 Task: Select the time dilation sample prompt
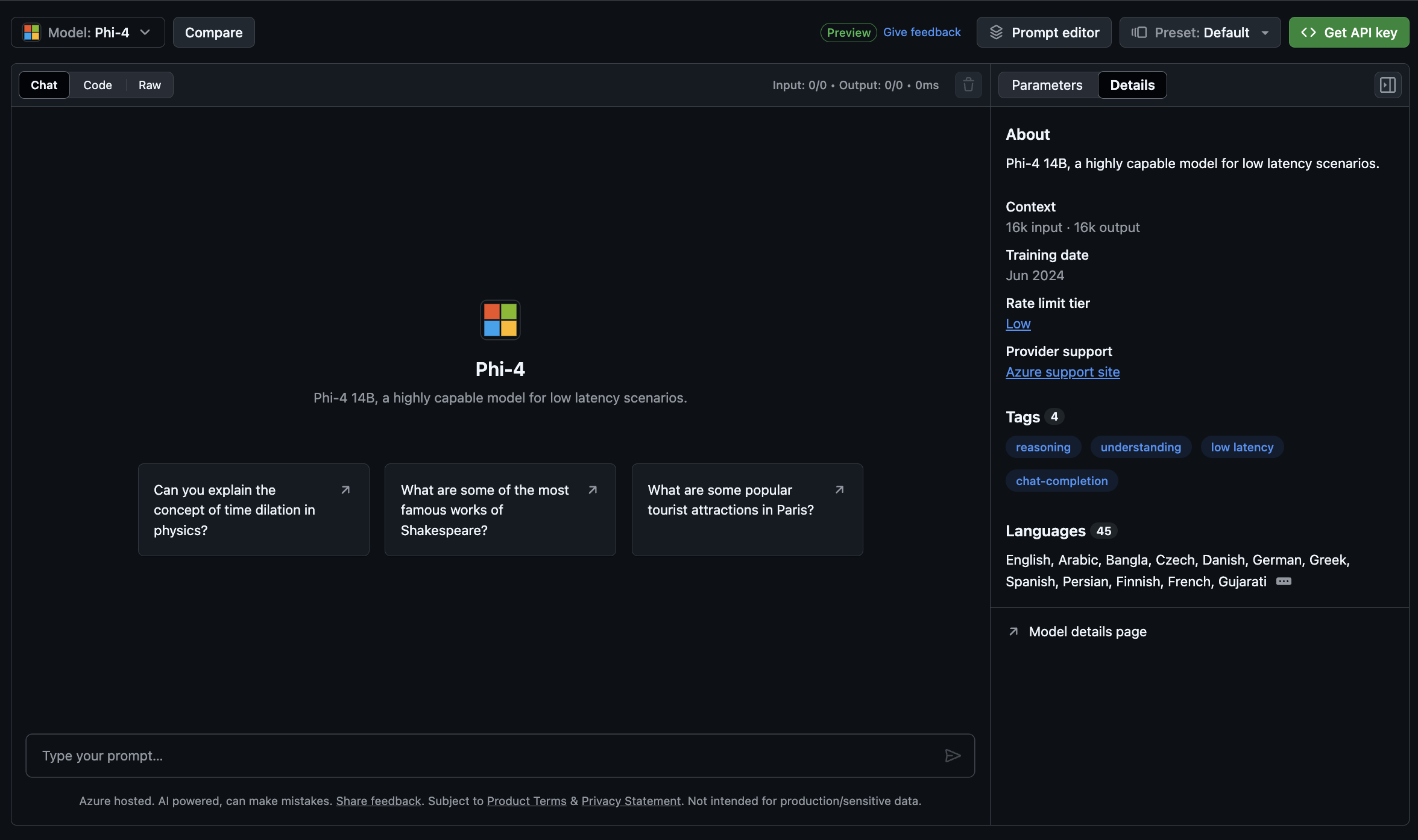pyautogui.click(x=253, y=510)
